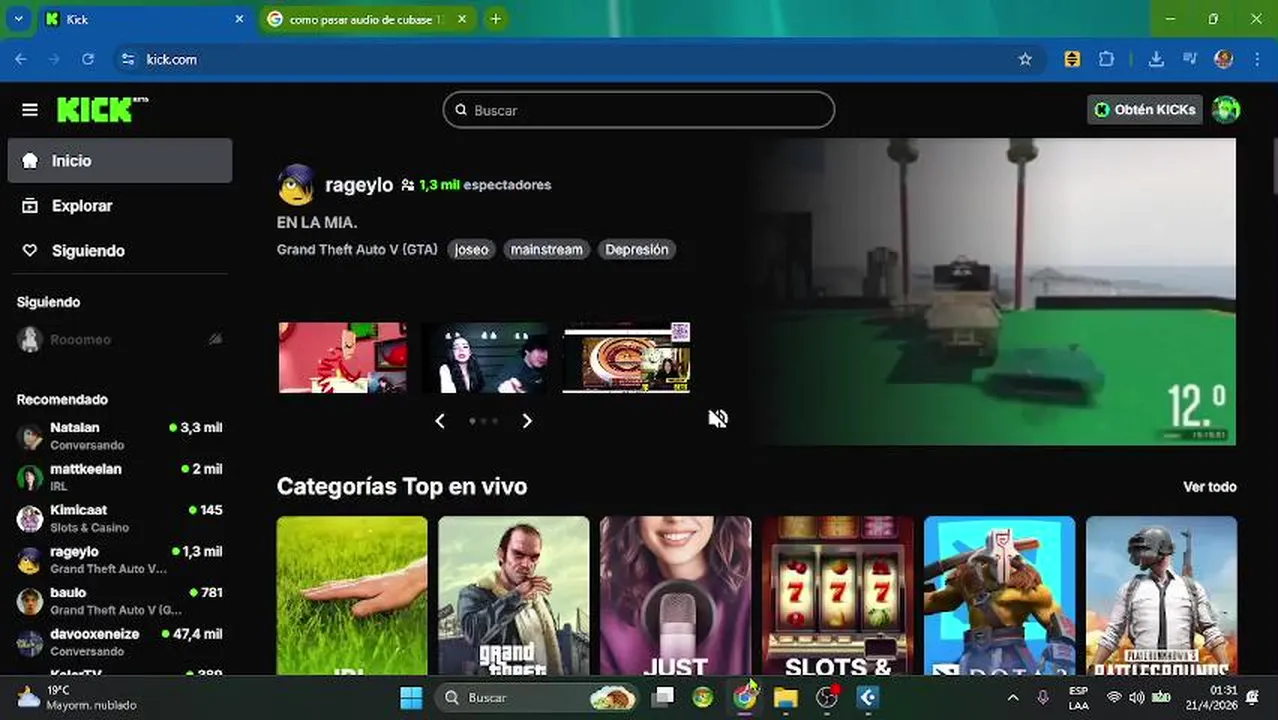
Task: Close the Kick tab
Action: click(239, 19)
